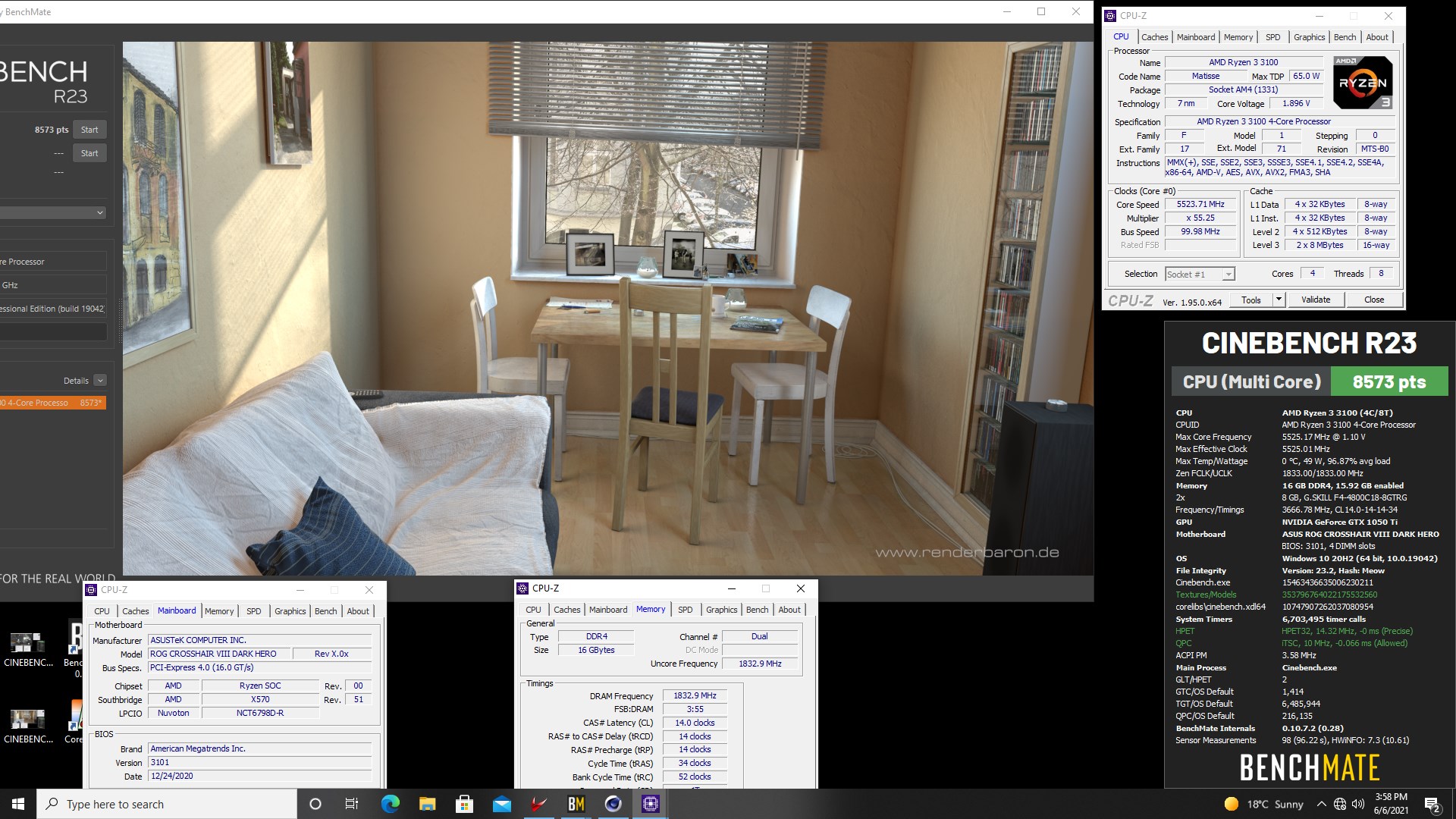Image resolution: width=1456 pixels, height=819 pixels.
Task: Click the taskbar clock showing 3:58 PM
Action: coord(1391,804)
